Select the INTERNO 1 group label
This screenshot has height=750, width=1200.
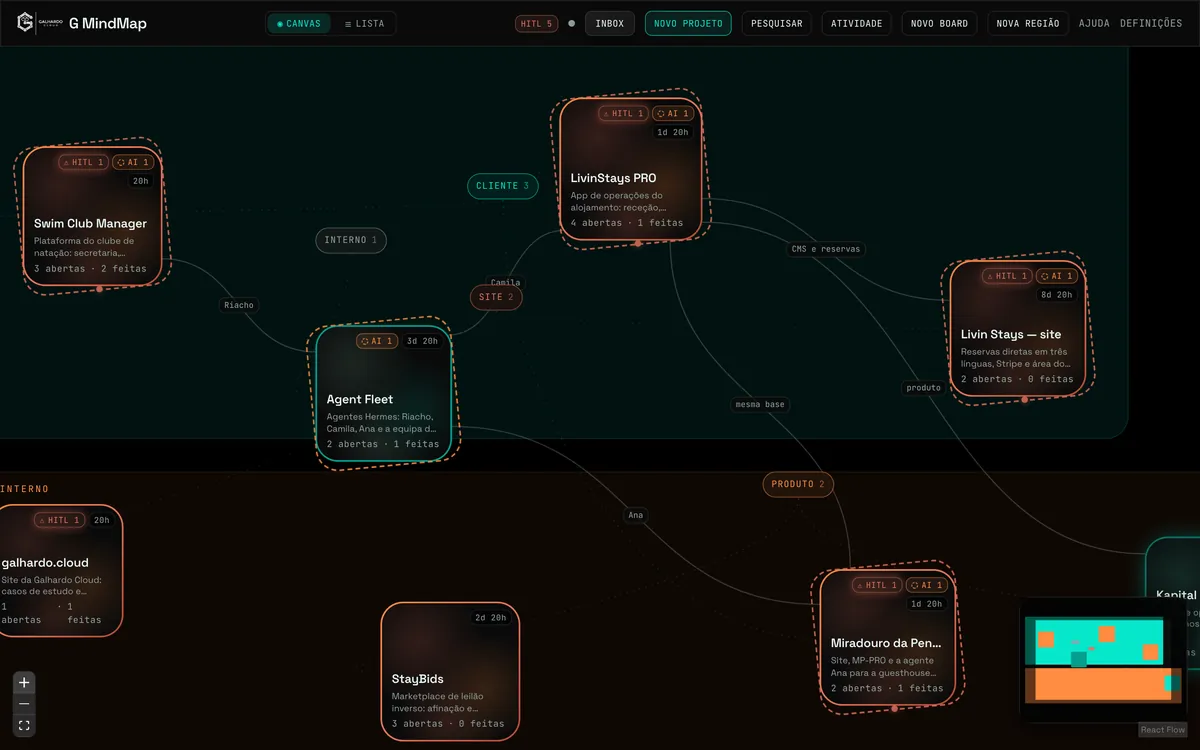pos(351,240)
